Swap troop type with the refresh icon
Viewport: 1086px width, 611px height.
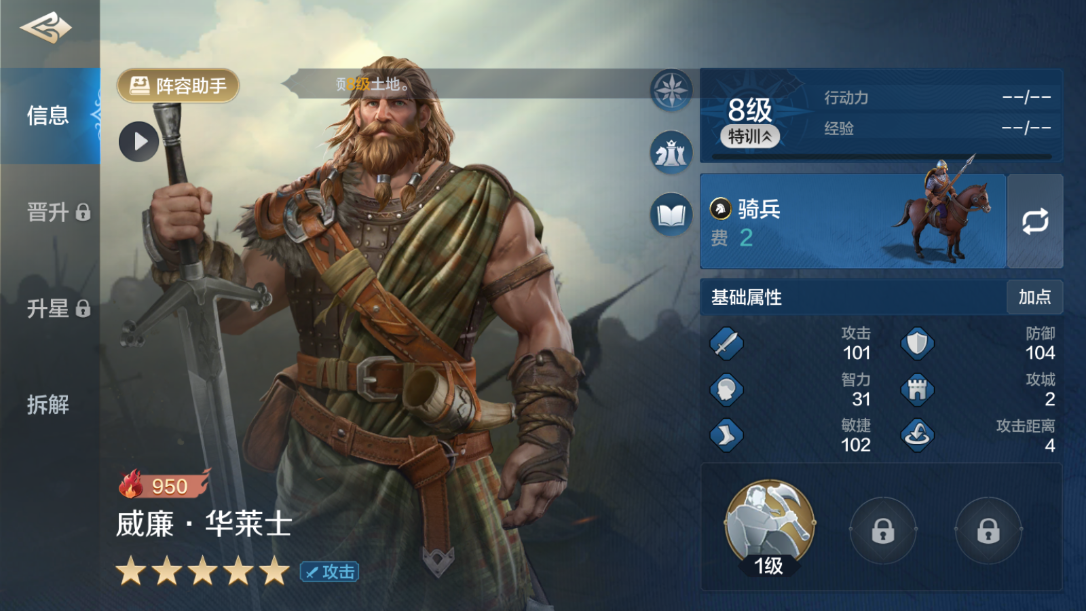tap(1035, 221)
